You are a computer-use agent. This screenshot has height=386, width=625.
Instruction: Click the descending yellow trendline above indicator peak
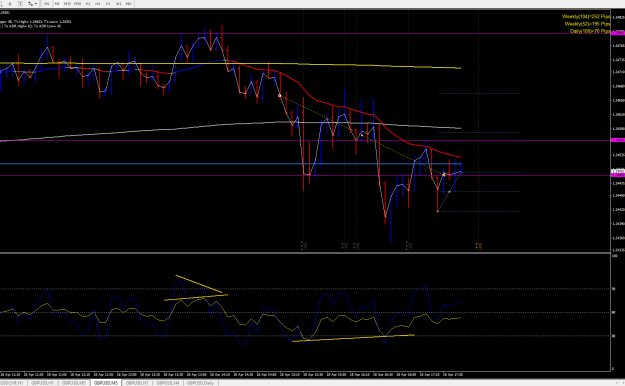pyautogui.click(x=199, y=284)
